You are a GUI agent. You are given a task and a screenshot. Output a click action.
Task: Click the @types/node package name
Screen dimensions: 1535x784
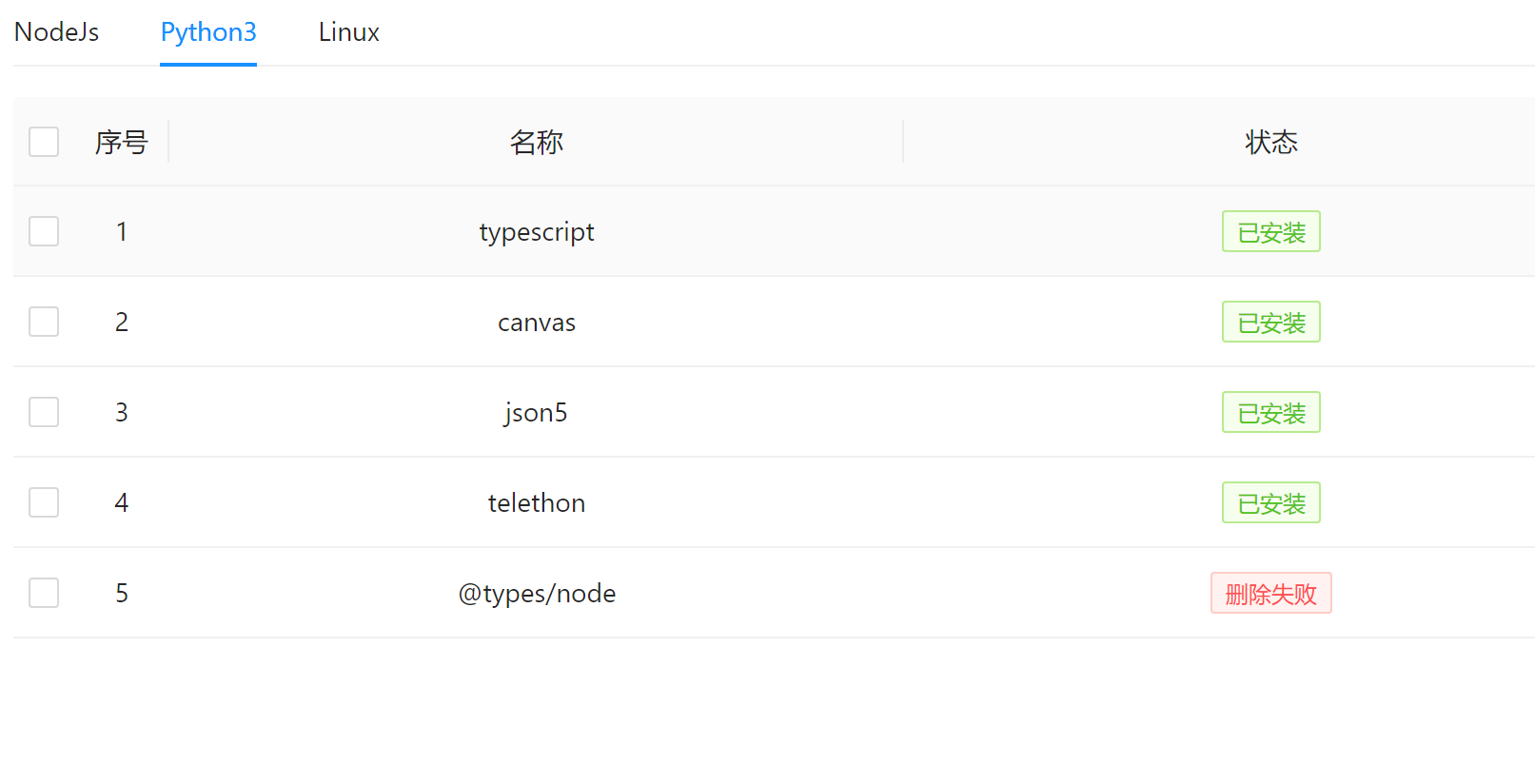(x=537, y=592)
